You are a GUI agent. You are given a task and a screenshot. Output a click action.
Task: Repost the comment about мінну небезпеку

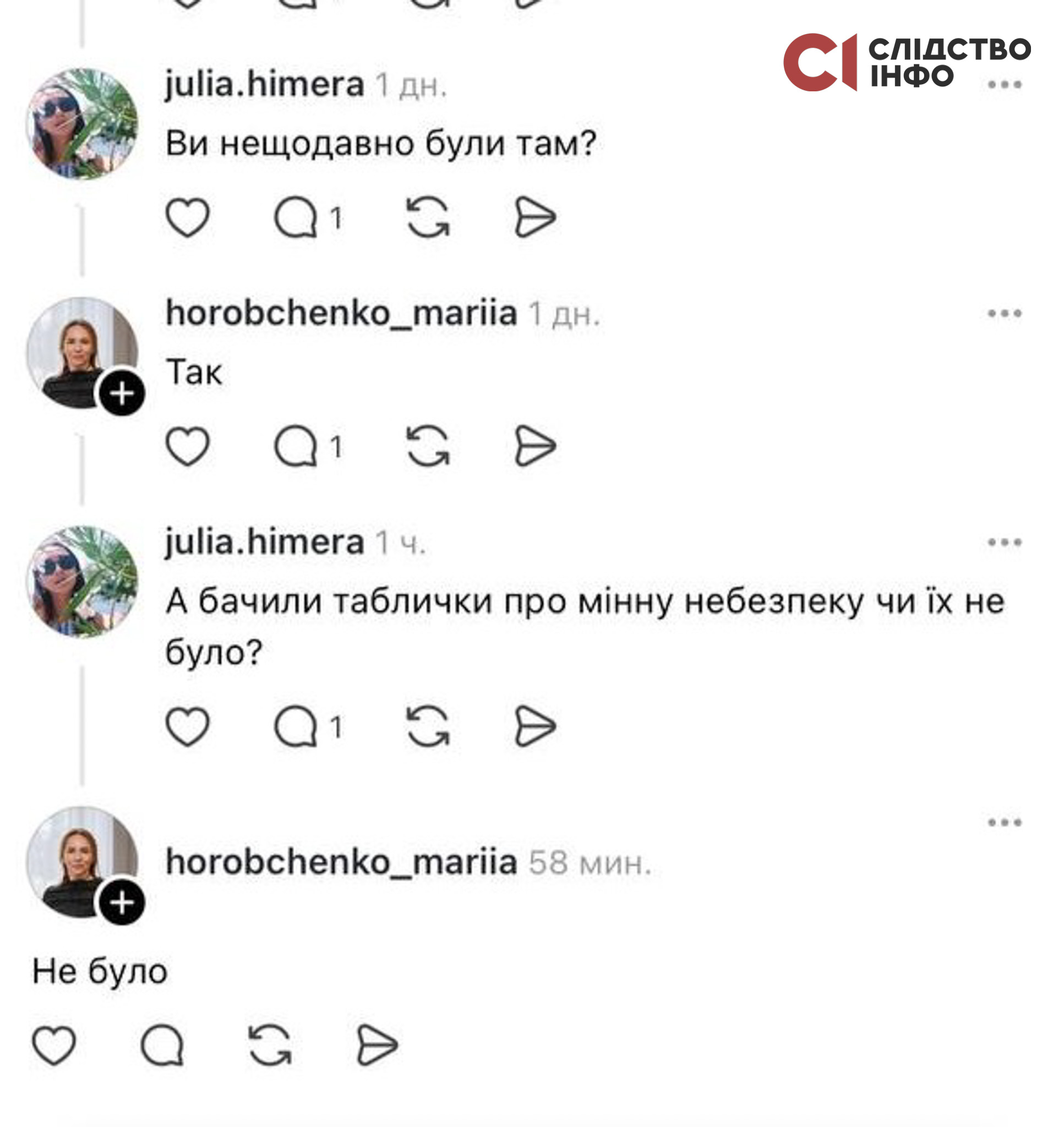(428, 726)
